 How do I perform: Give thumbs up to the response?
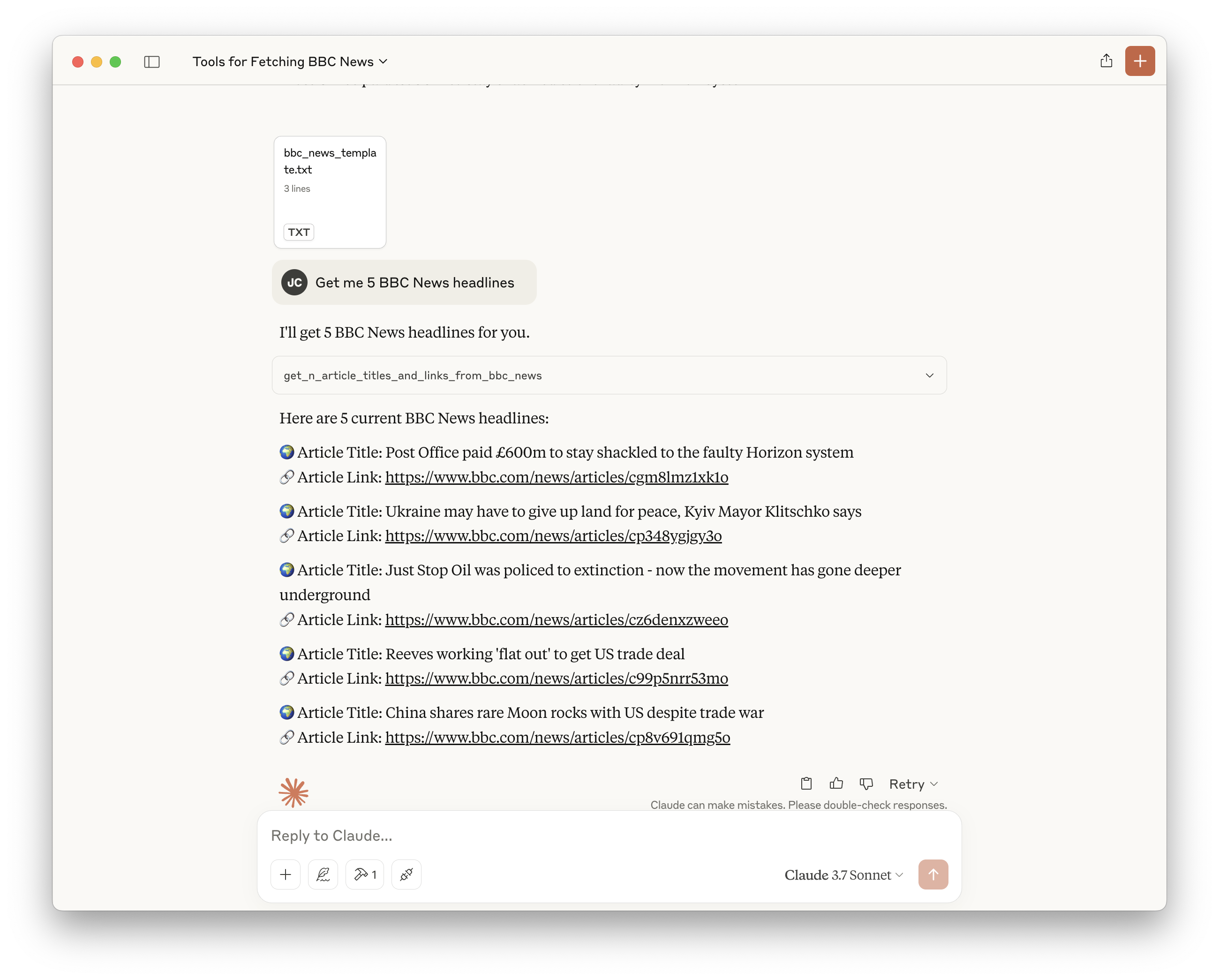(836, 783)
